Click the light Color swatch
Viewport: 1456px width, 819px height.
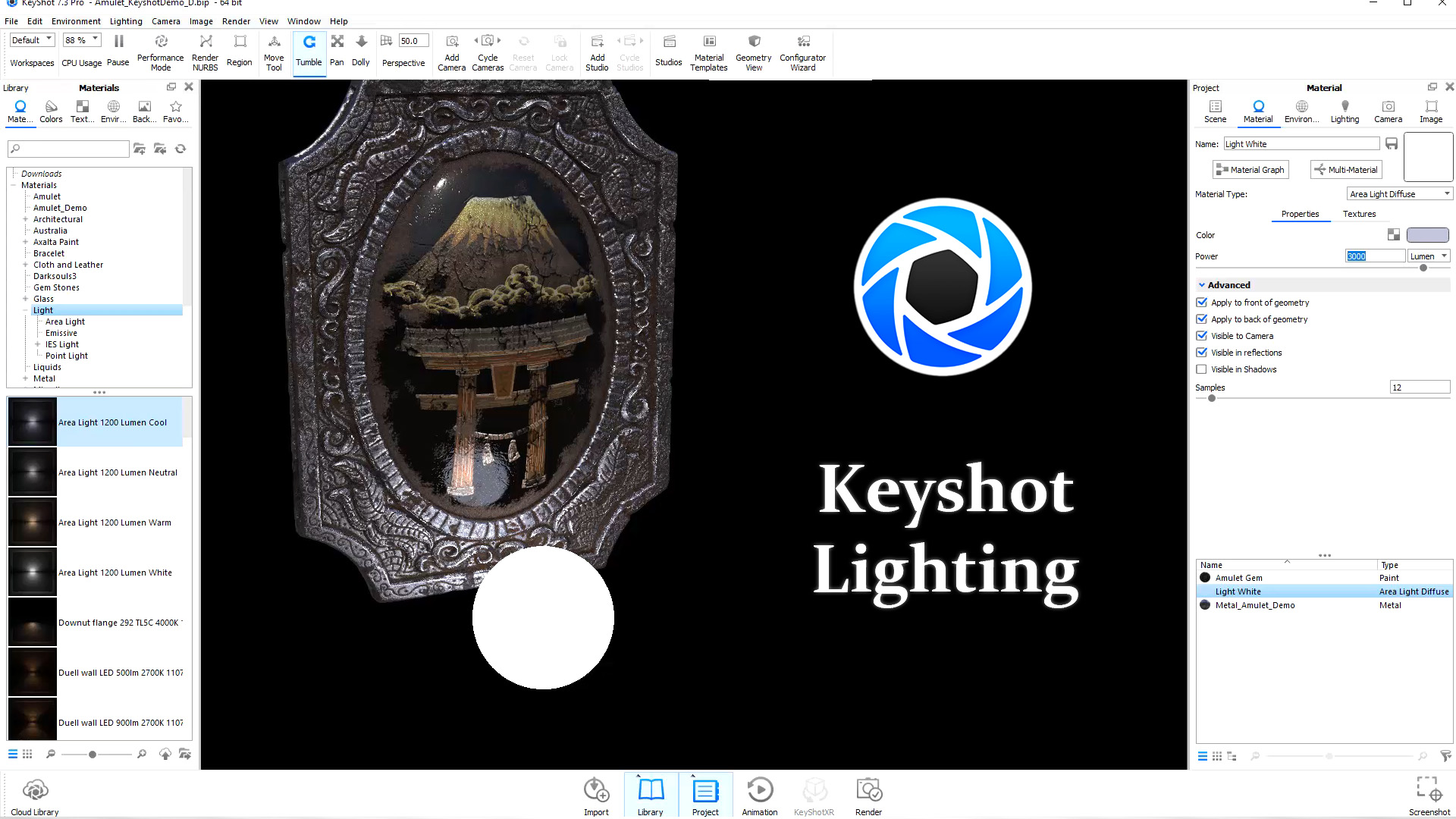(x=1428, y=235)
